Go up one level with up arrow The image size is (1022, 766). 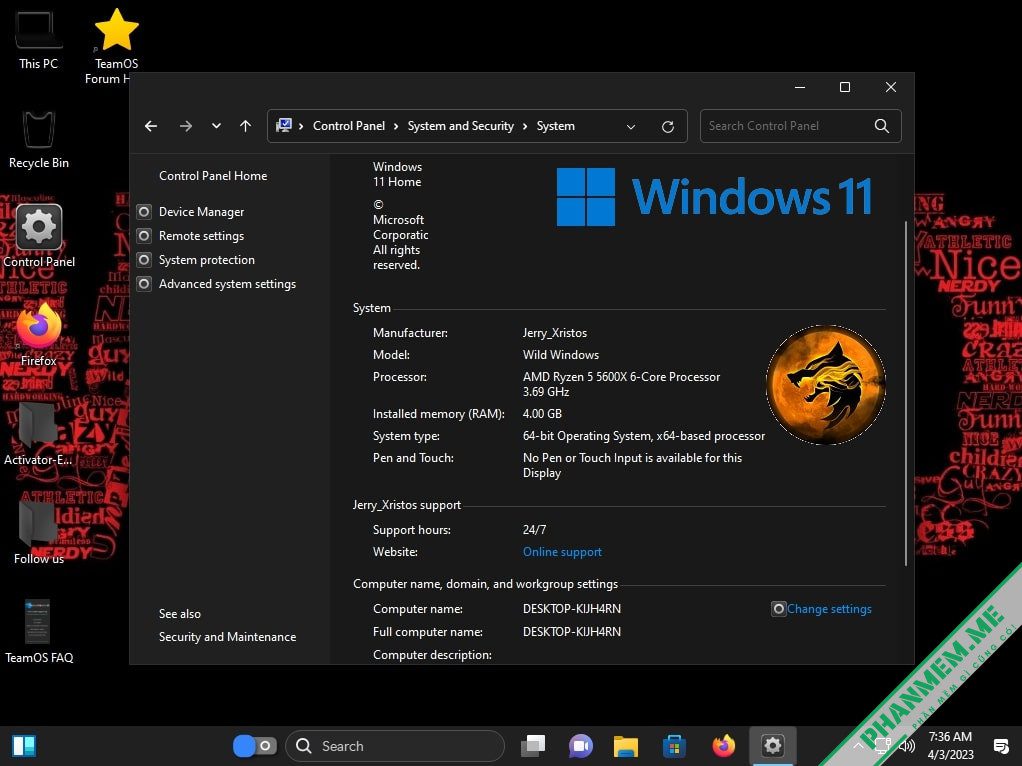click(245, 126)
